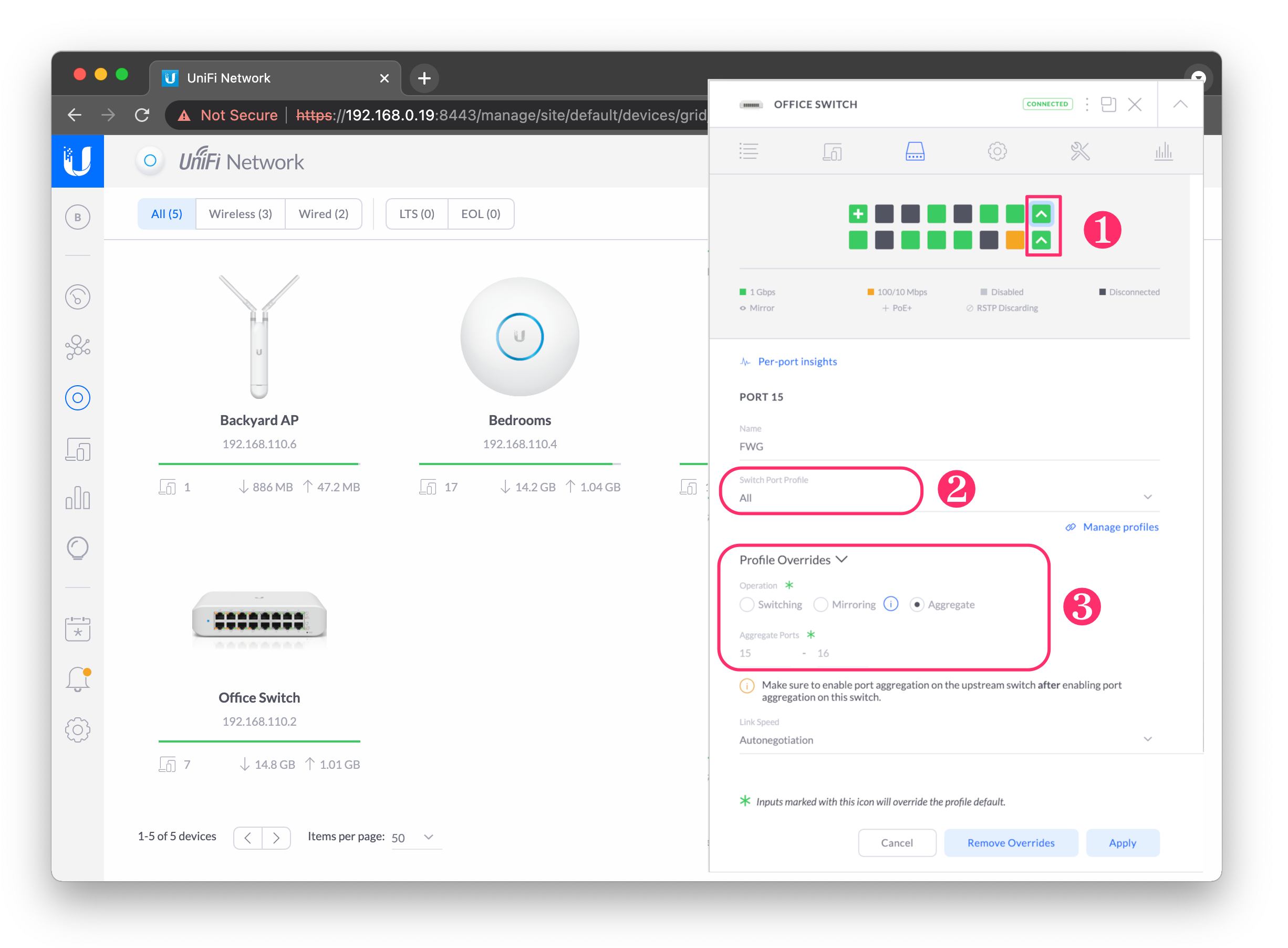The image size is (1288, 948).
Task: Select the Mirroring operation radio
Action: click(x=820, y=604)
